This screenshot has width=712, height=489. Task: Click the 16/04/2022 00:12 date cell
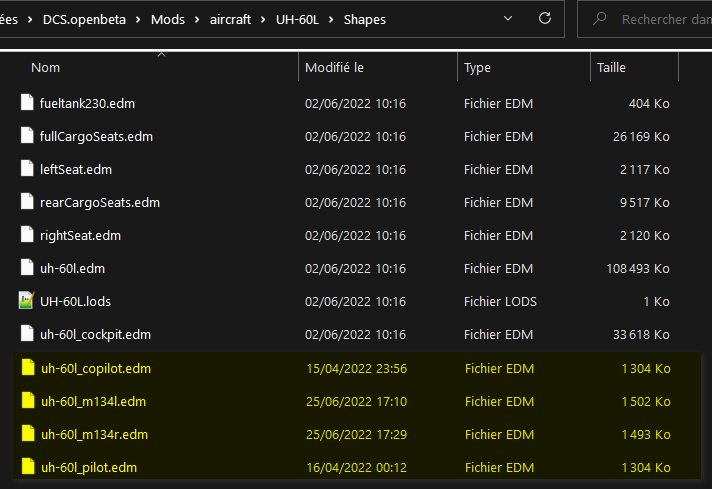pos(356,468)
